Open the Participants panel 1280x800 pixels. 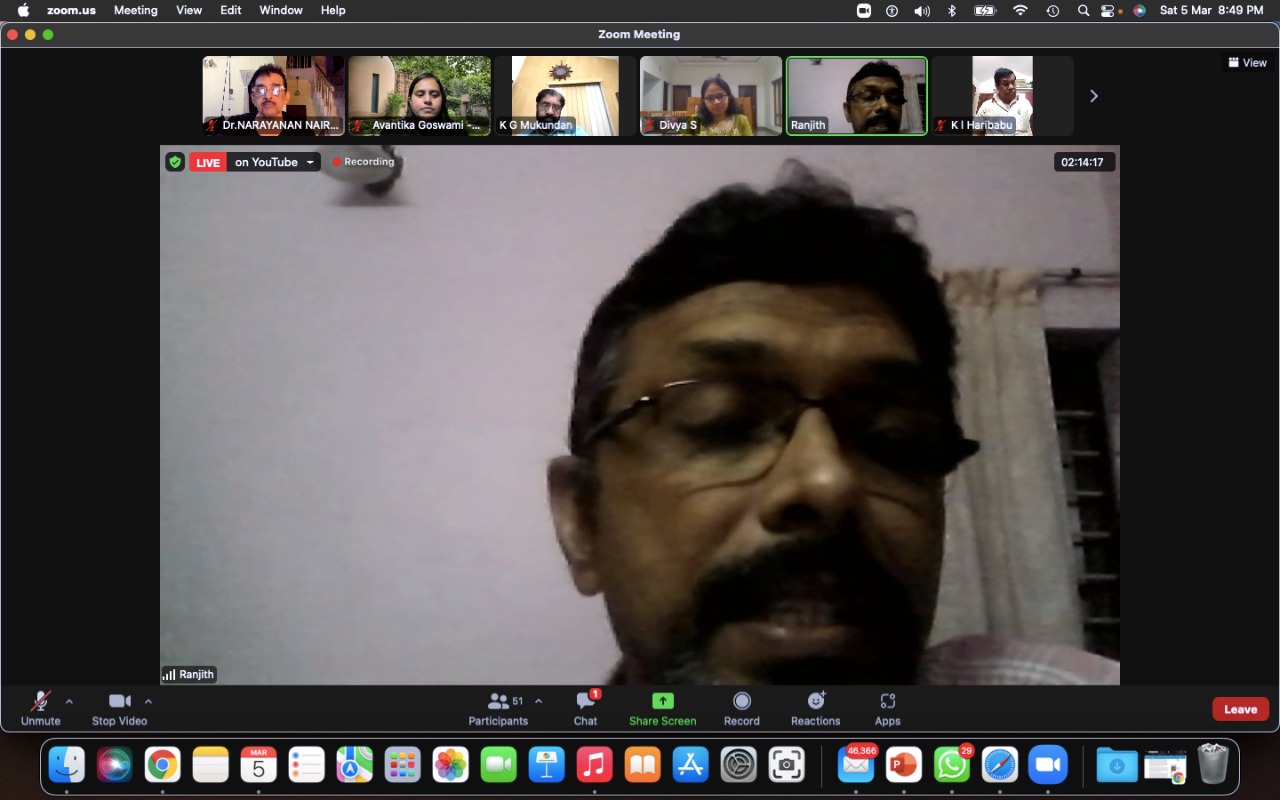[498, 708]
